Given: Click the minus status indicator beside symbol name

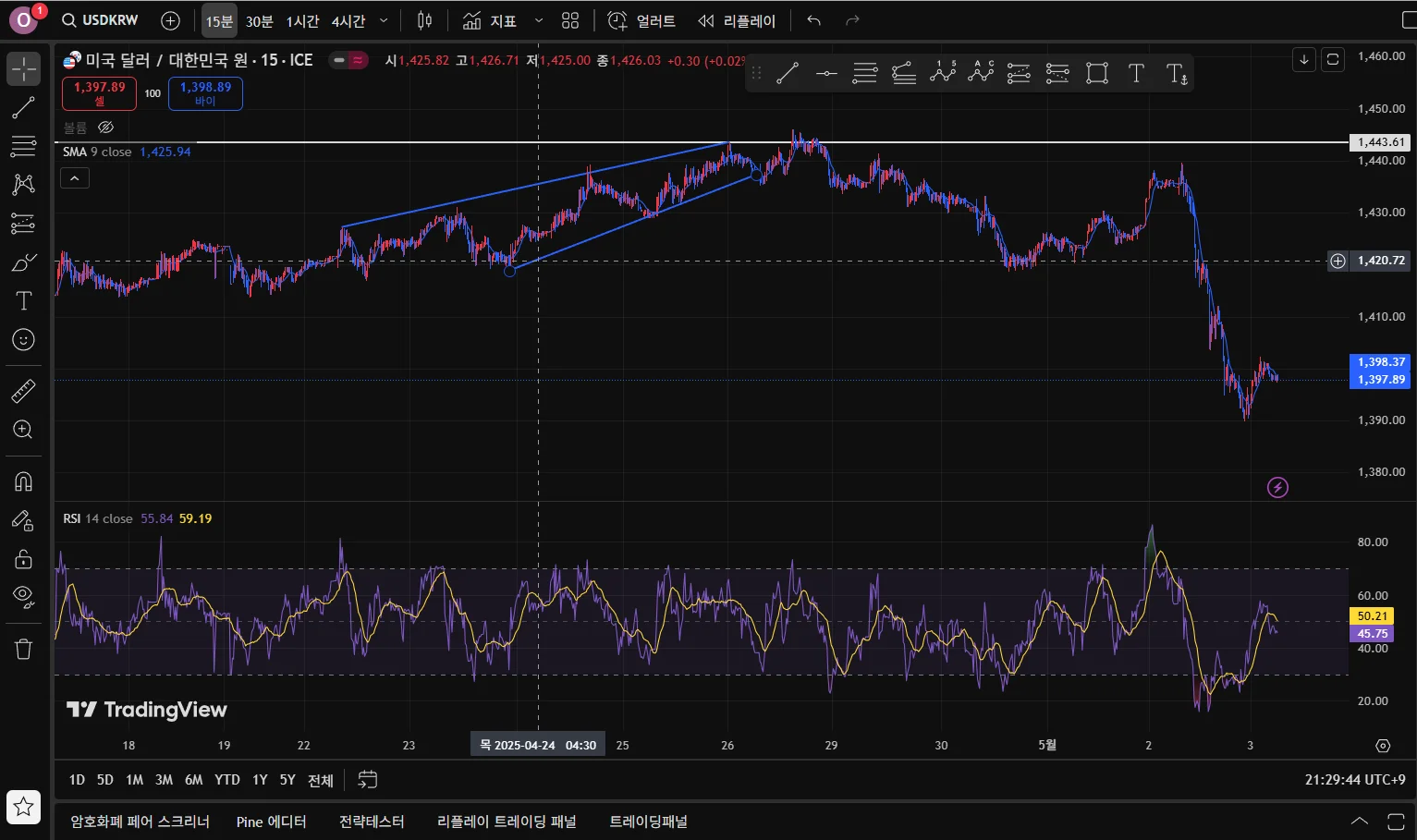Looking at the screenshot, I should point(339,60).
